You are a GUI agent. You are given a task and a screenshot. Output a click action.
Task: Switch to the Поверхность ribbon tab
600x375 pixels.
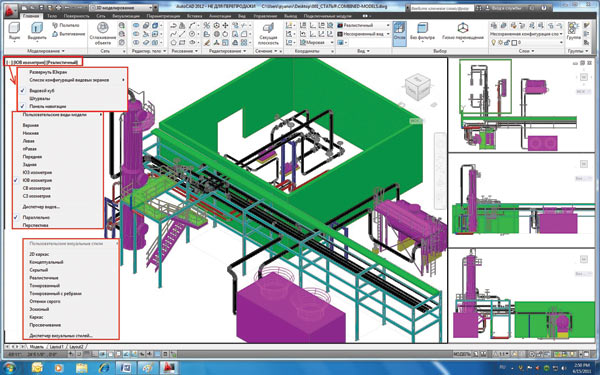coord(76,16)
